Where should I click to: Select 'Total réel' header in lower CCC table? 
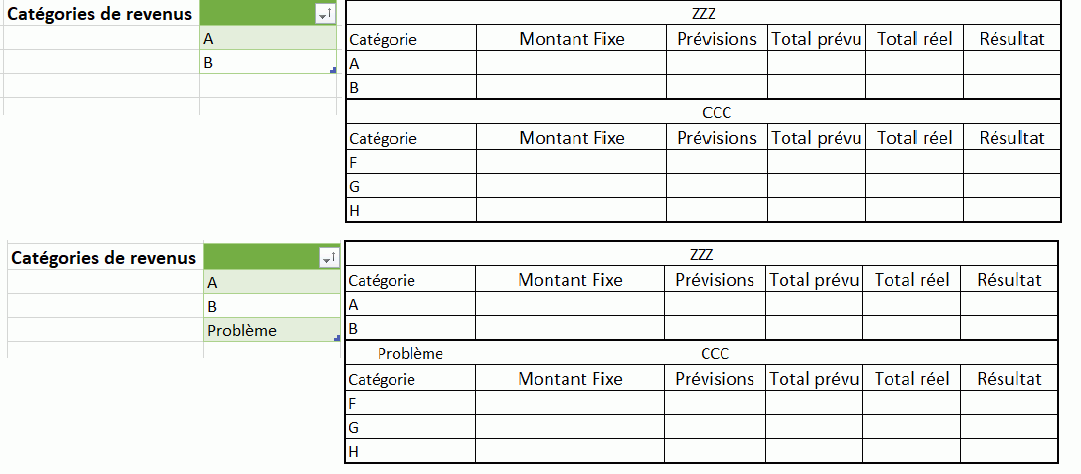(912, 378)
